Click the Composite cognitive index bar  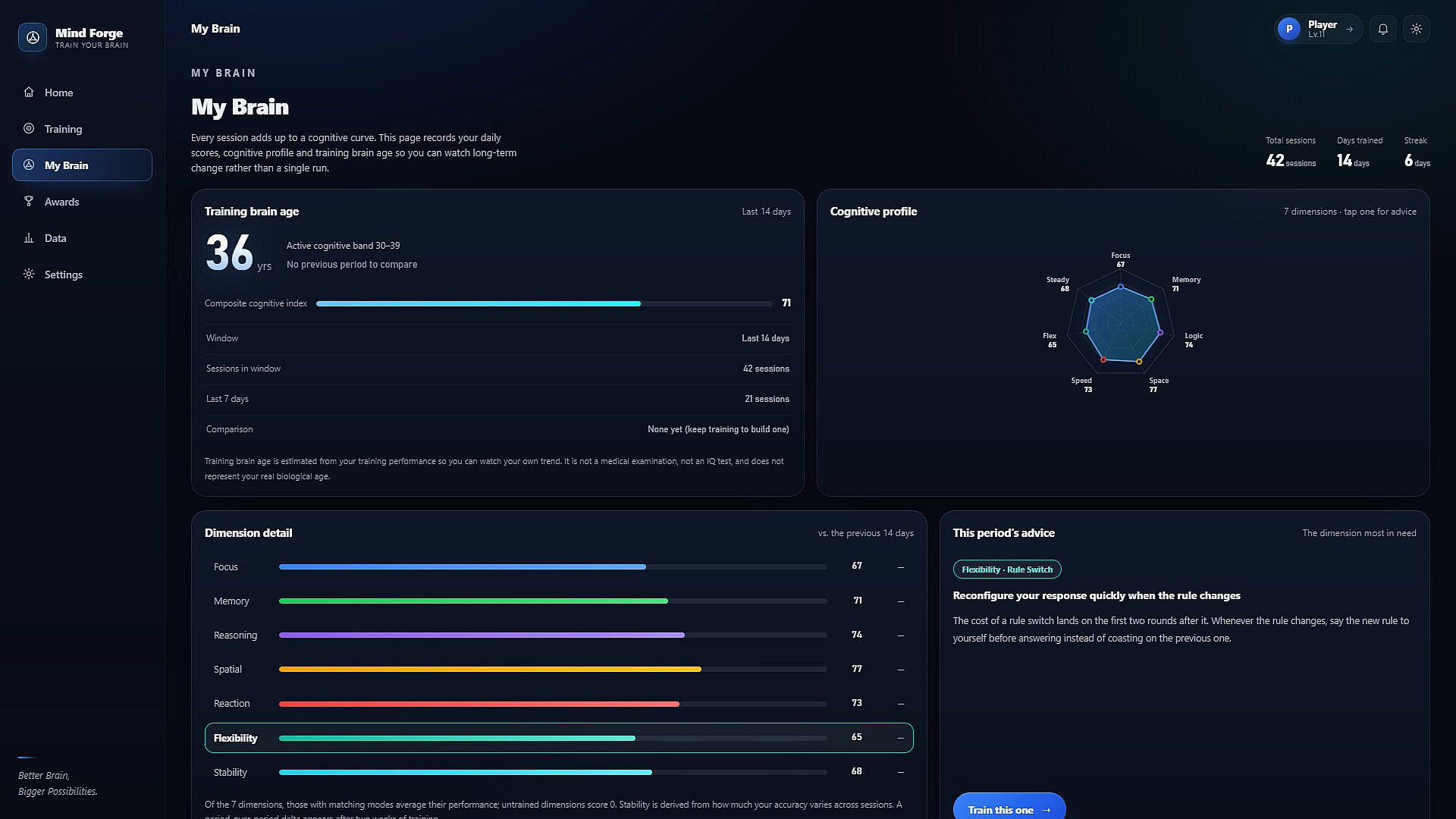pyautogui.click(x=544, y=303)
